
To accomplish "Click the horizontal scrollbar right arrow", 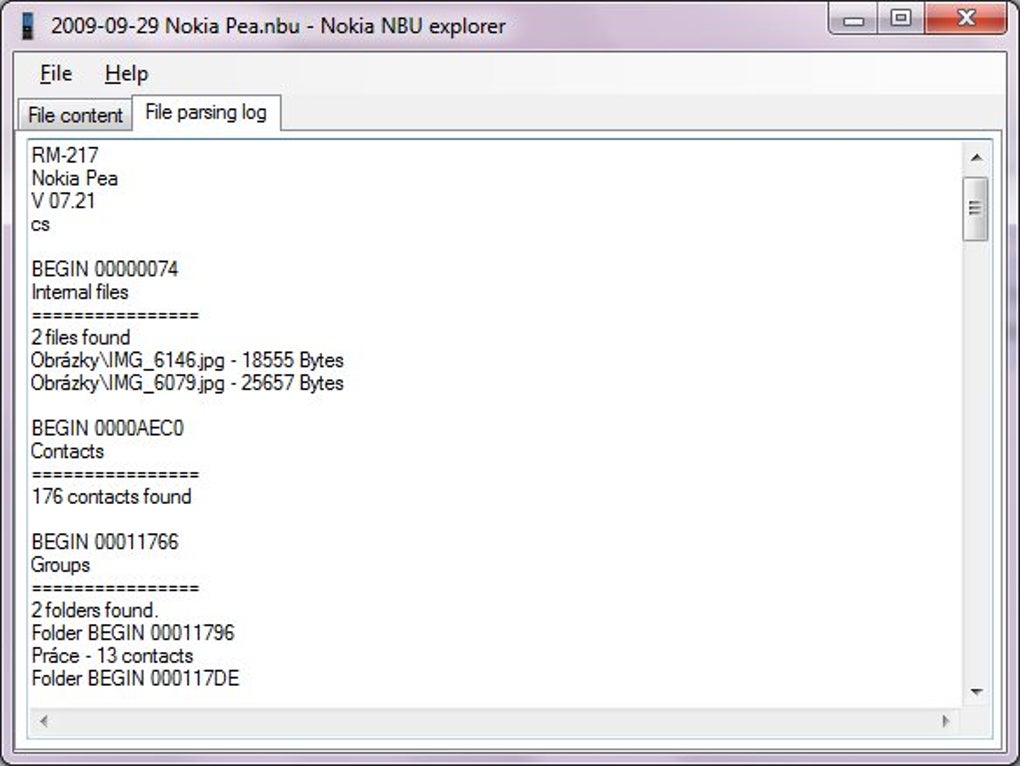I will 945,720.
